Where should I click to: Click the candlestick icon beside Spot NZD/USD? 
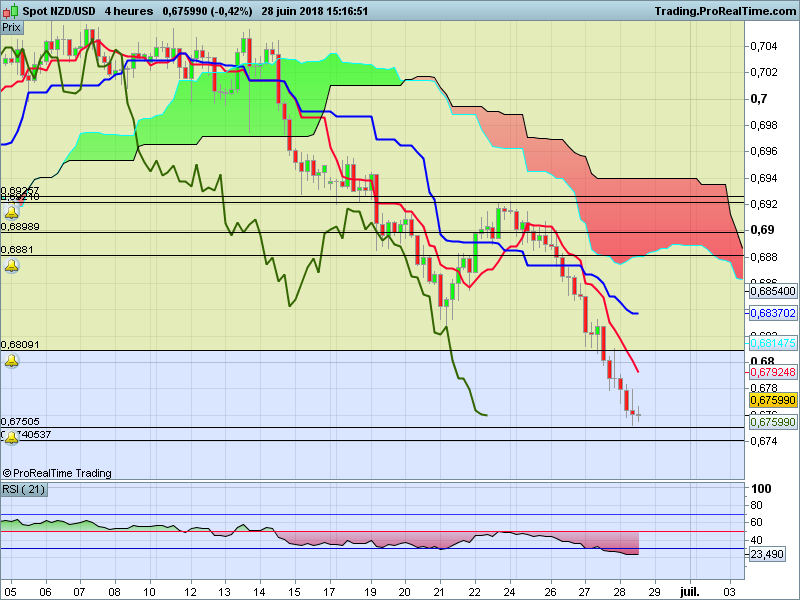(10, 11)
